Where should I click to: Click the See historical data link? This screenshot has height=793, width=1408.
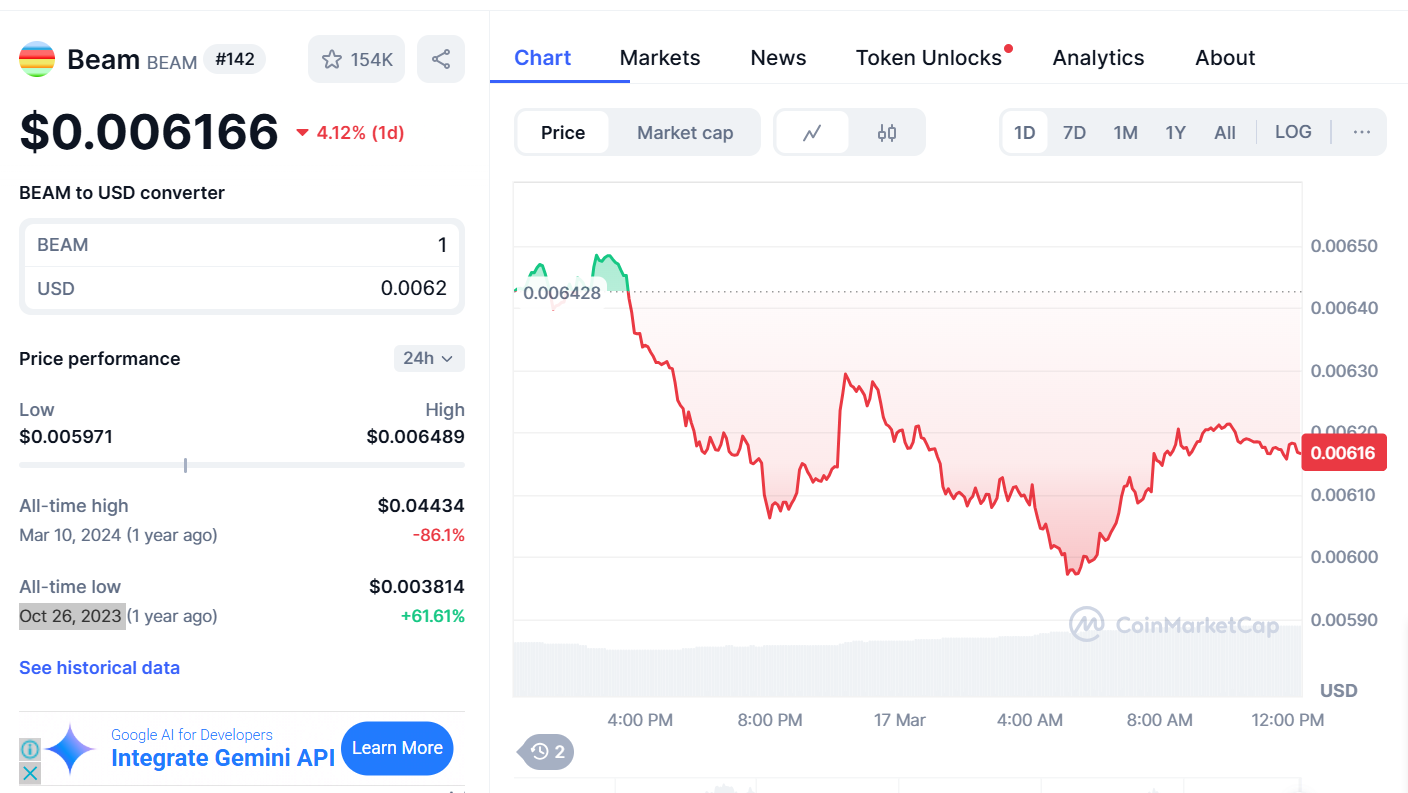[x=99, y=667]
